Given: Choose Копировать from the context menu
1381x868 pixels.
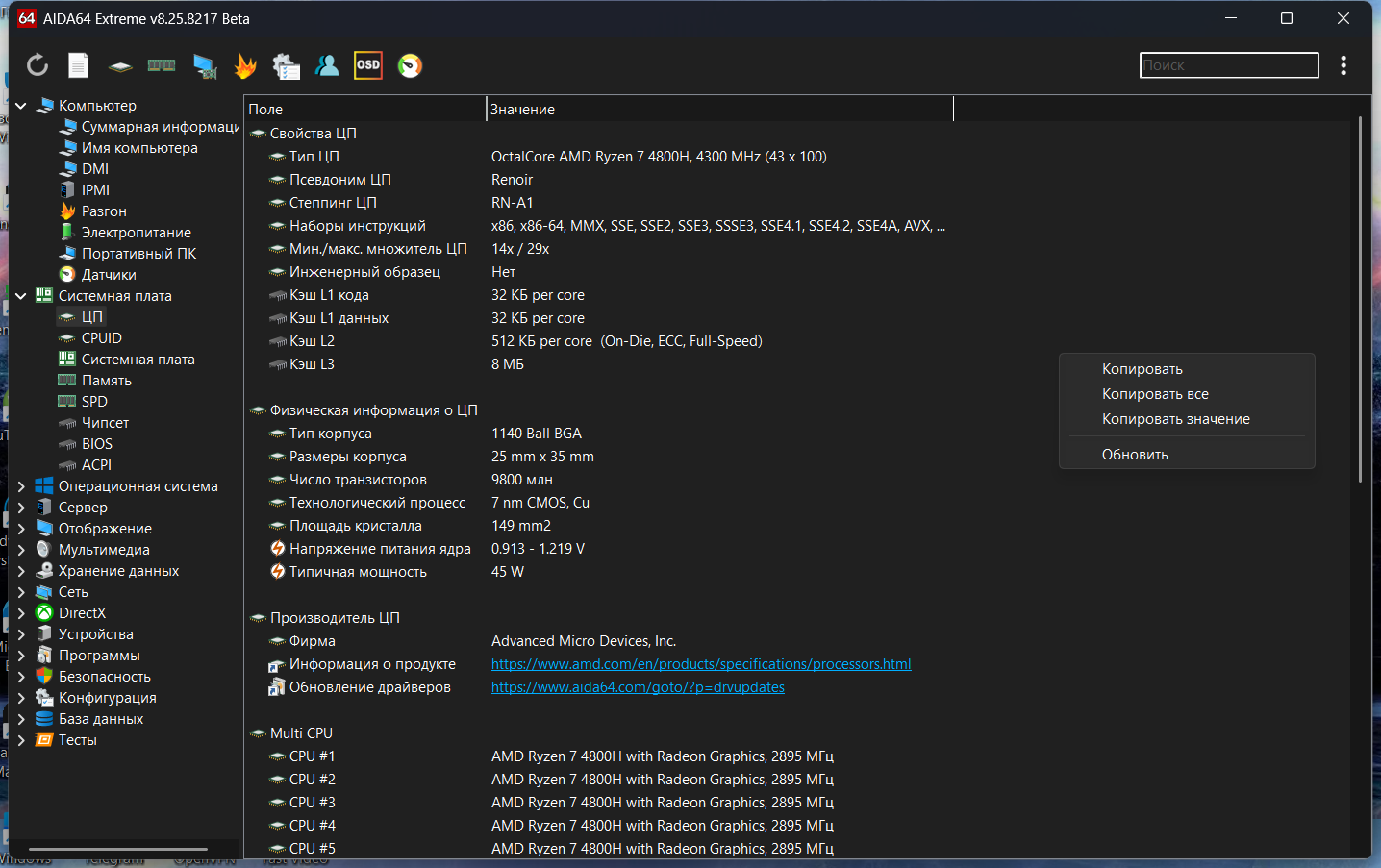Looking at the screenshot, I should coord(1142,369).
